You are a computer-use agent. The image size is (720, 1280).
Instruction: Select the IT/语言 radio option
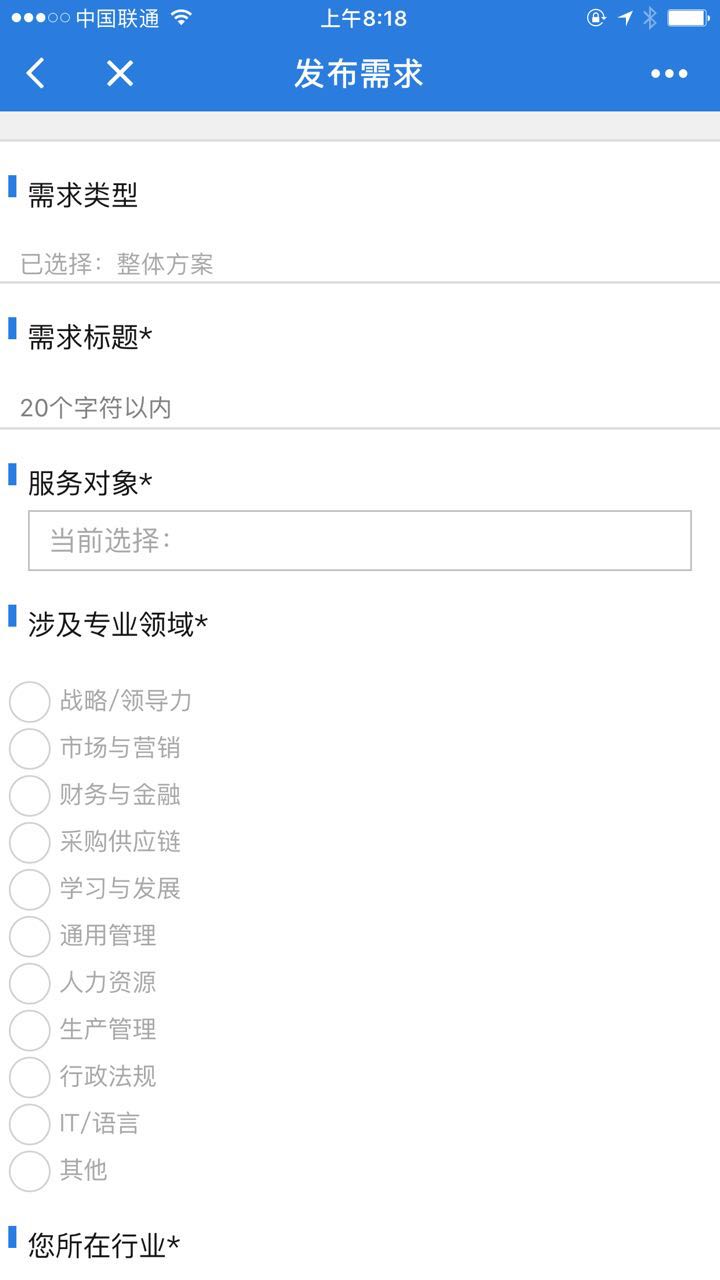pyautogui.click(x=30, y=1124)
